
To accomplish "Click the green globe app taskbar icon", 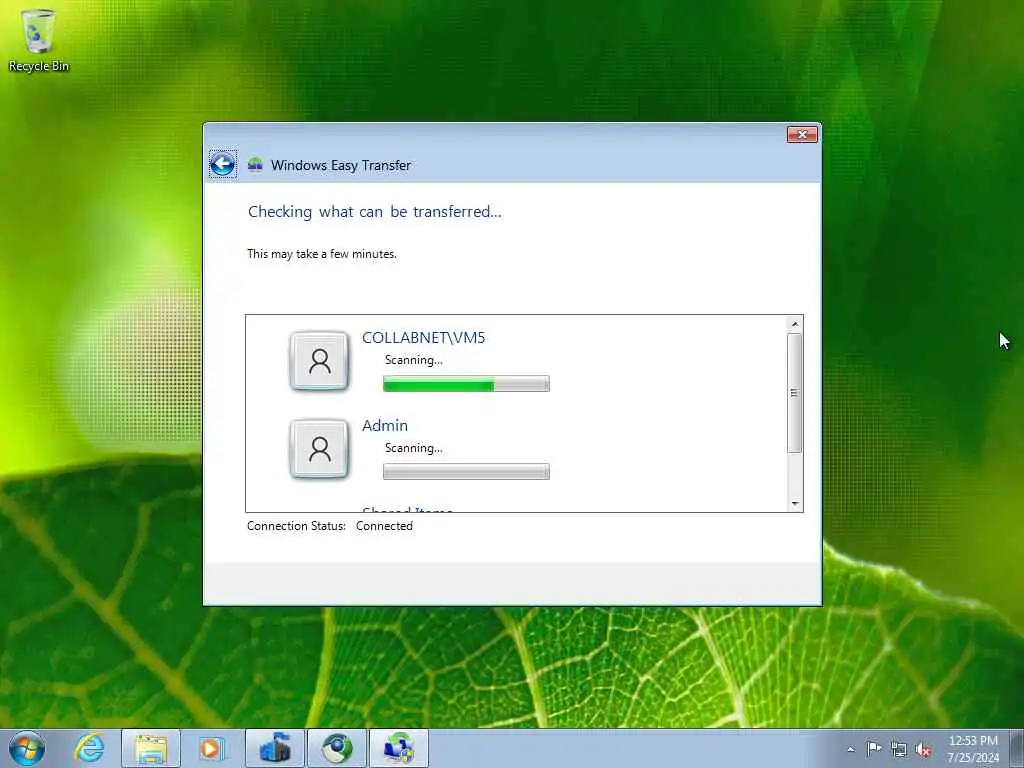I will (x=336, y=748).
